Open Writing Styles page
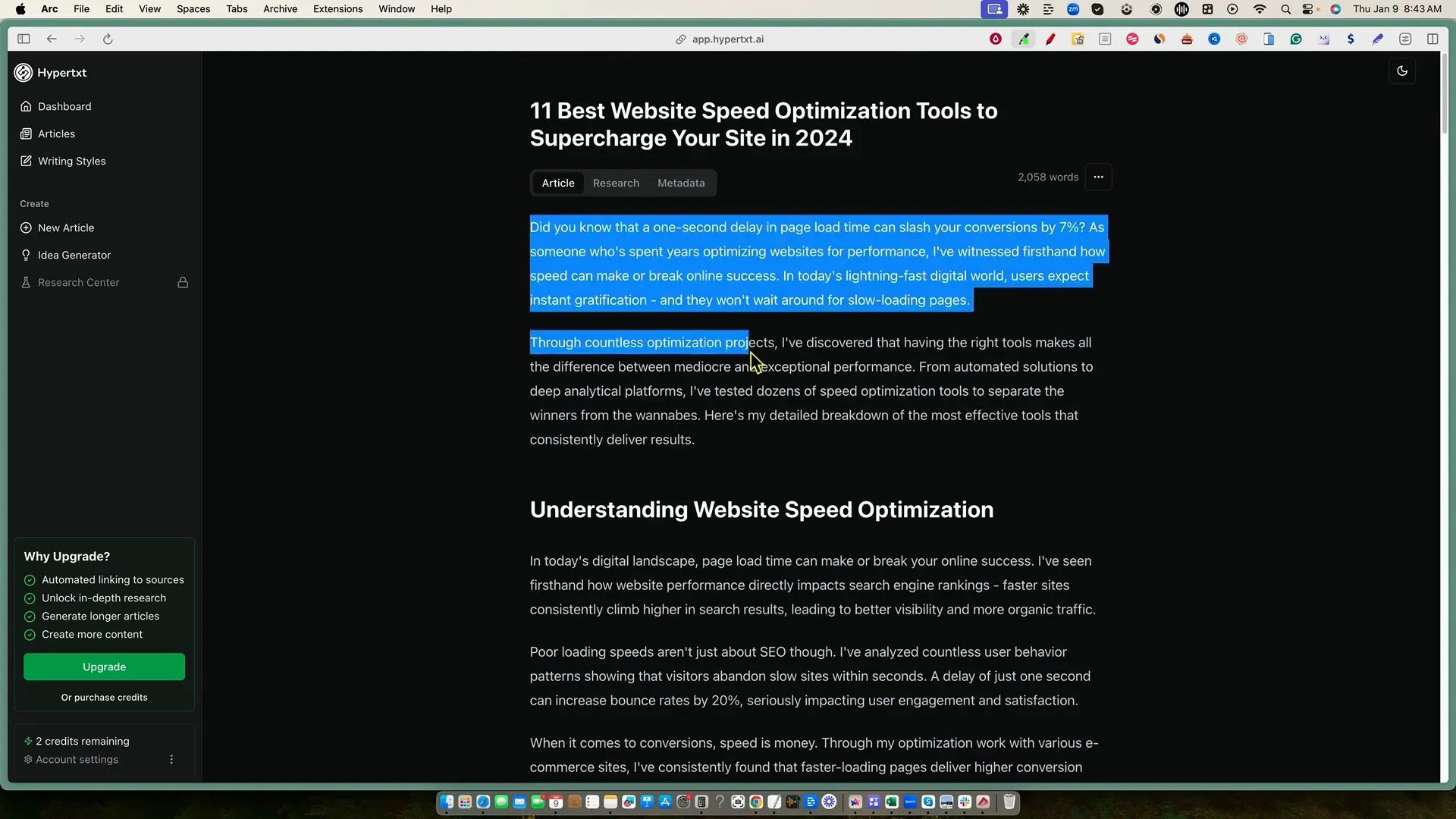This screenshot has height=819, width=1456. (x=71, y=161)
